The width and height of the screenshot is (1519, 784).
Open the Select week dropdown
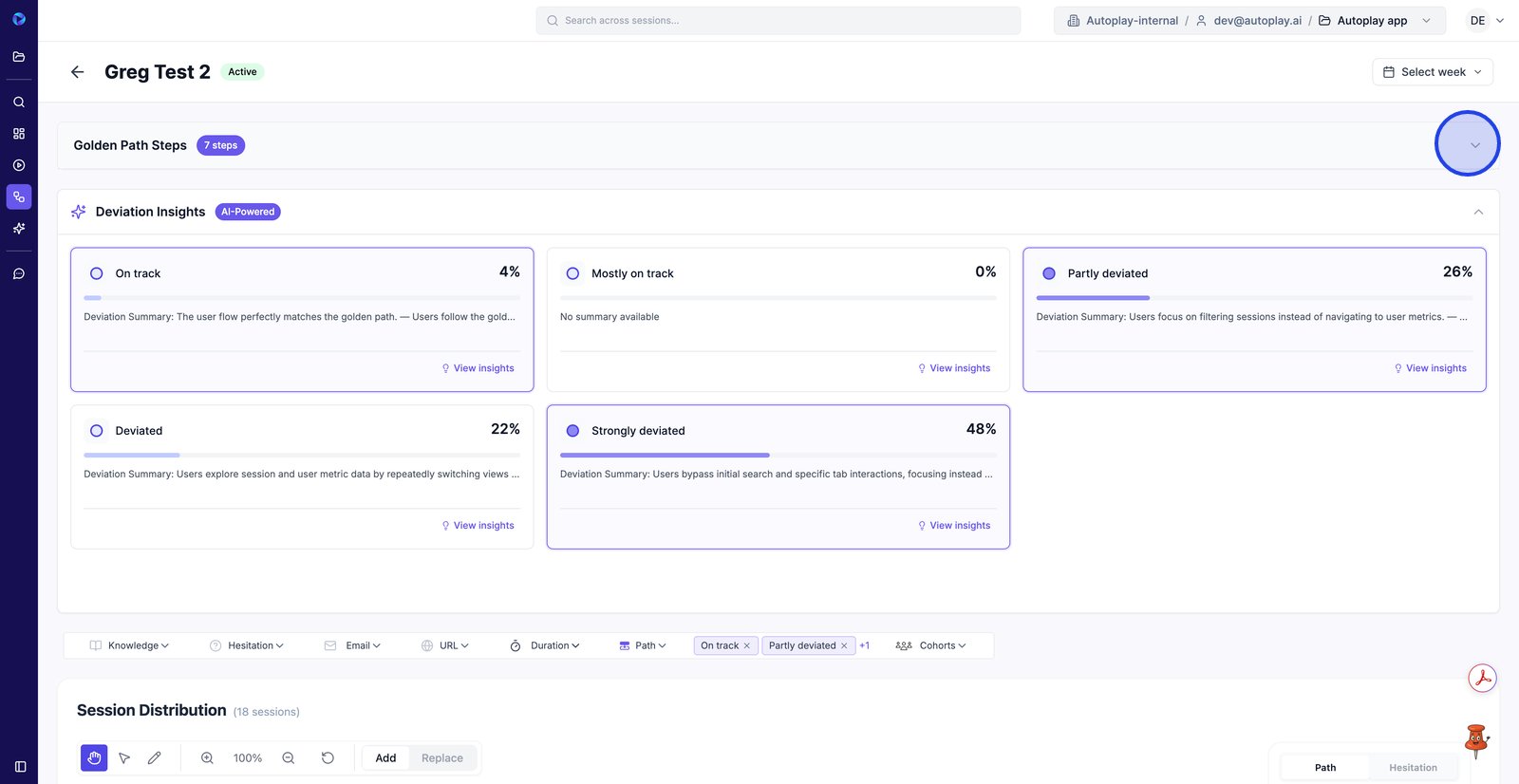point(1432,72)
